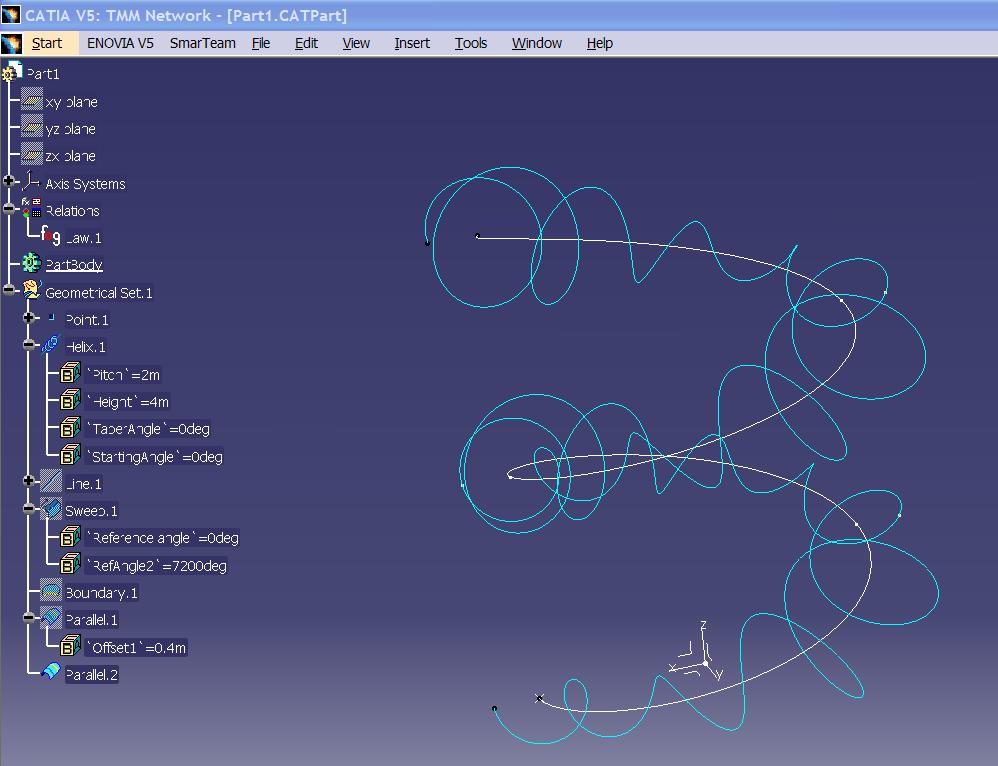Screen dimensions: 998x766
Task: Collapse the Parallel.1 node
Action: 29,617
